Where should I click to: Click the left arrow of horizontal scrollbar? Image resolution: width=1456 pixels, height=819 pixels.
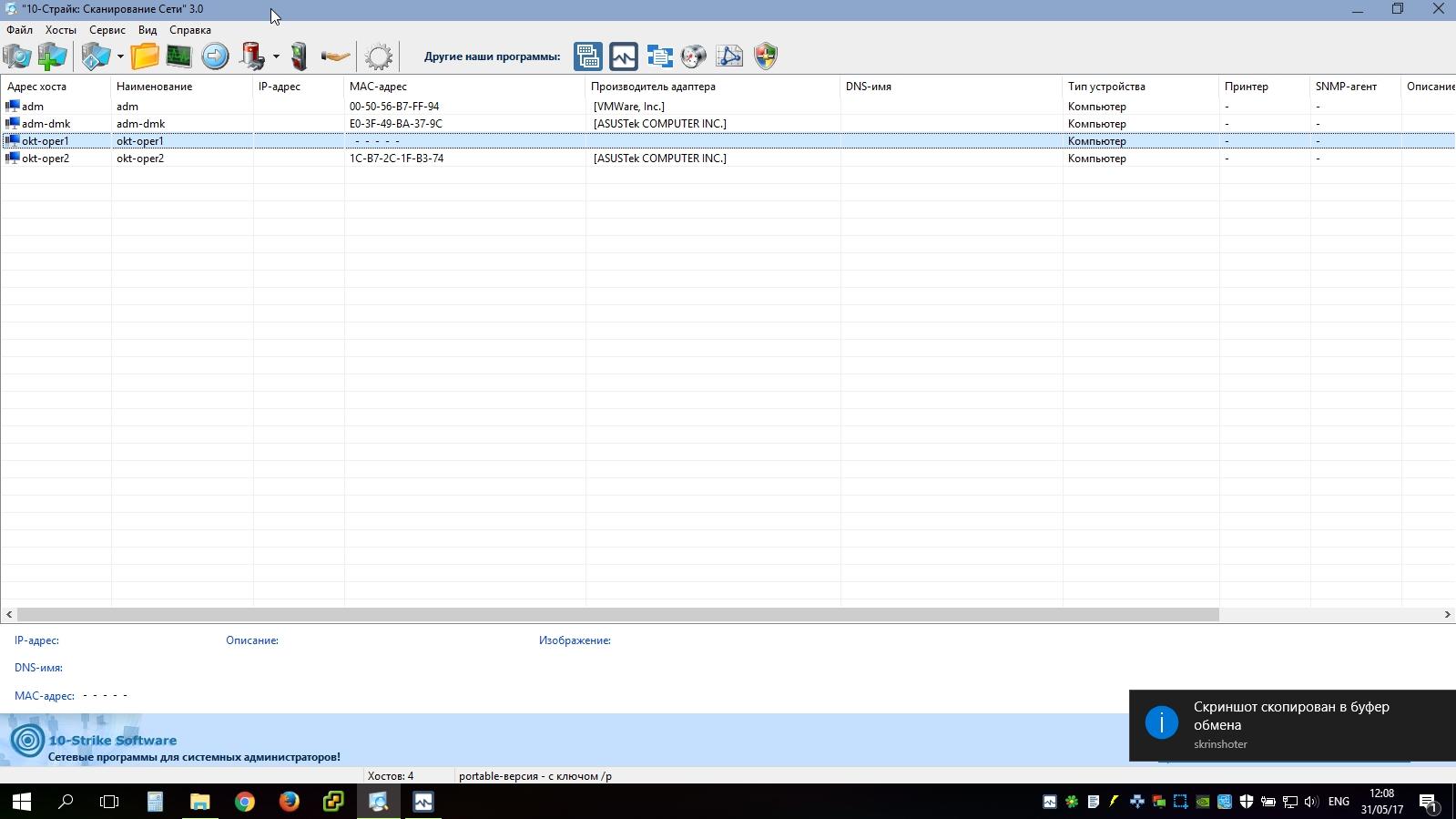click(8, 615)
